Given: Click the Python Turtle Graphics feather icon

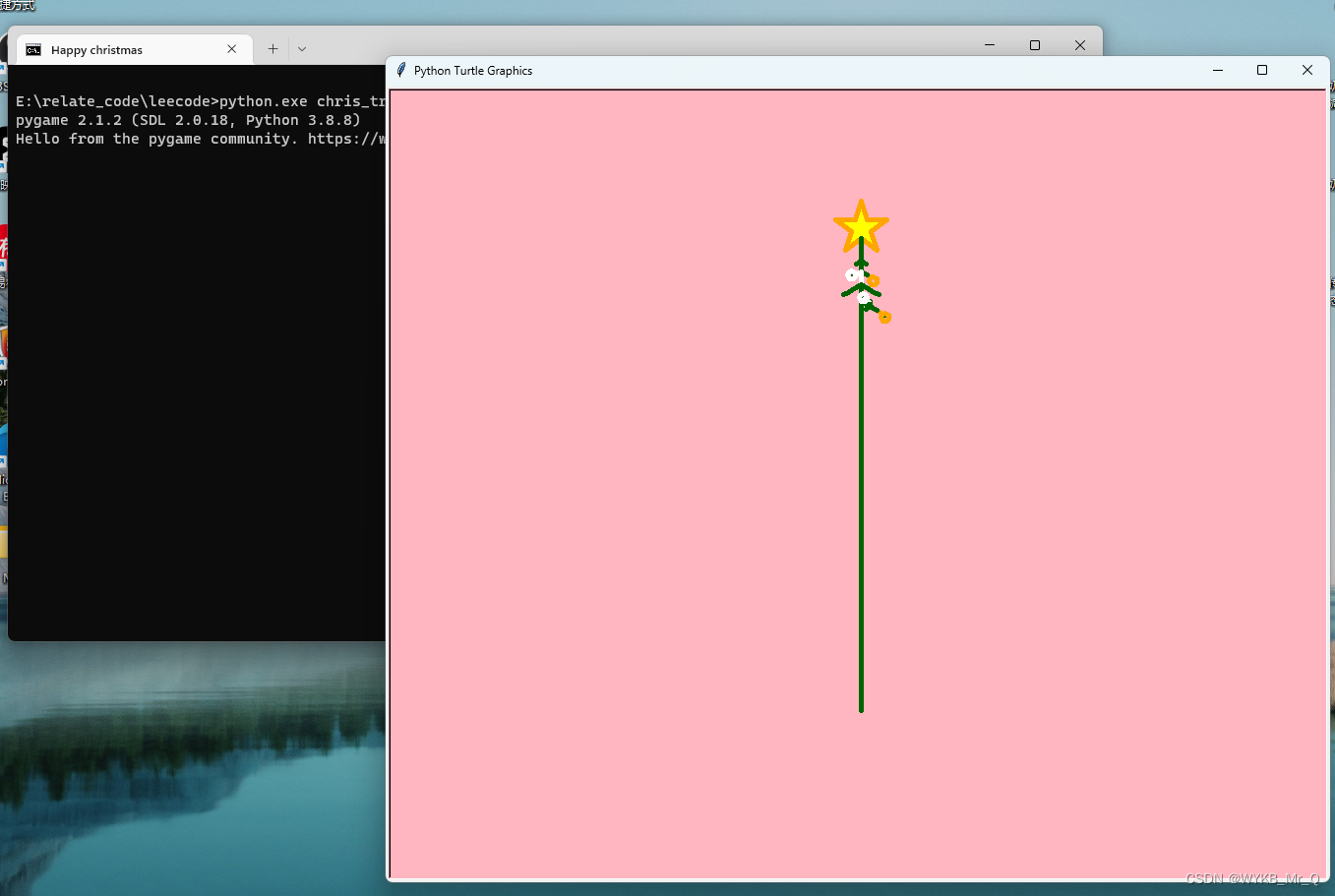Looking at the screenshot, I should coord(401,70).
